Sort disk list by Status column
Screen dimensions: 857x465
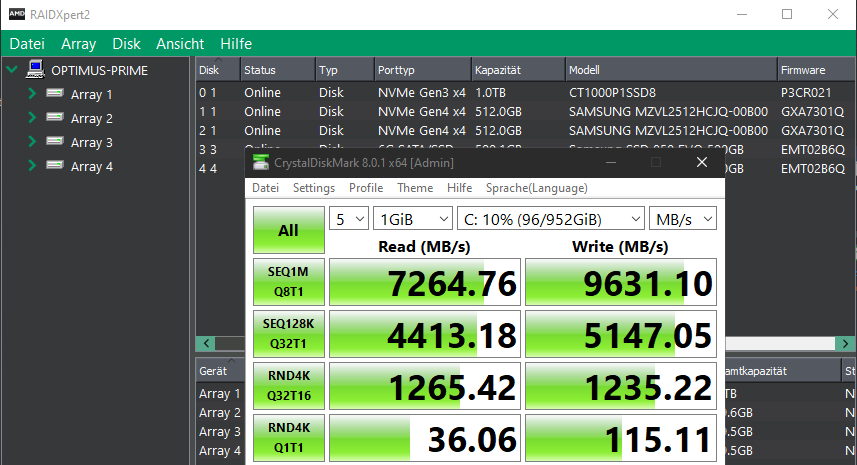(278, 70)
